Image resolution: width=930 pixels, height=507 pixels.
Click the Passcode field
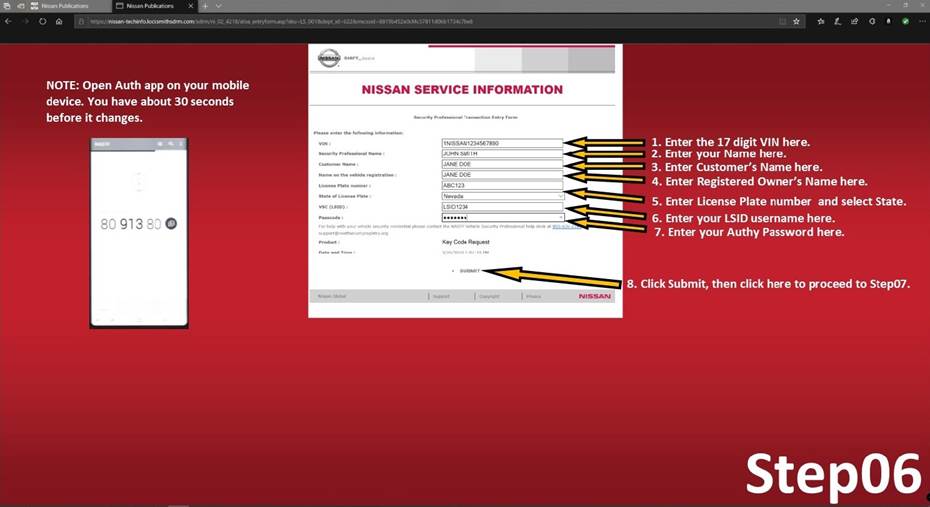tap(502, 218)
